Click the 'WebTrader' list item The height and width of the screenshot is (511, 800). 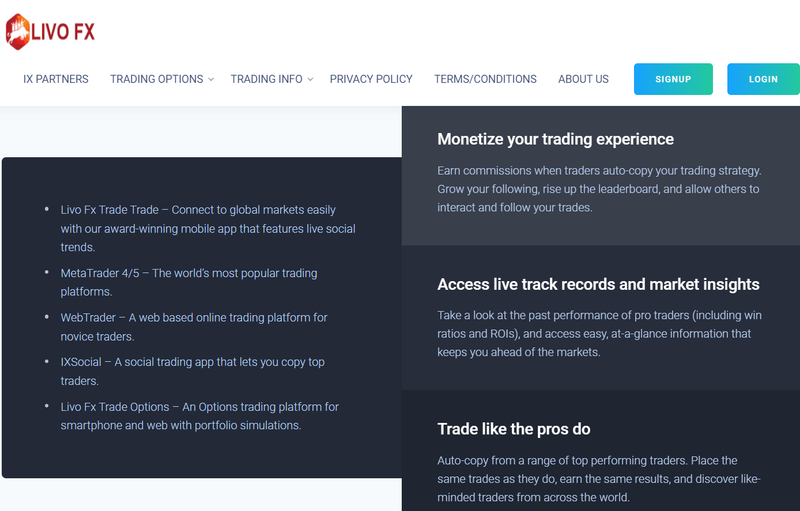[x=194, y=327]
